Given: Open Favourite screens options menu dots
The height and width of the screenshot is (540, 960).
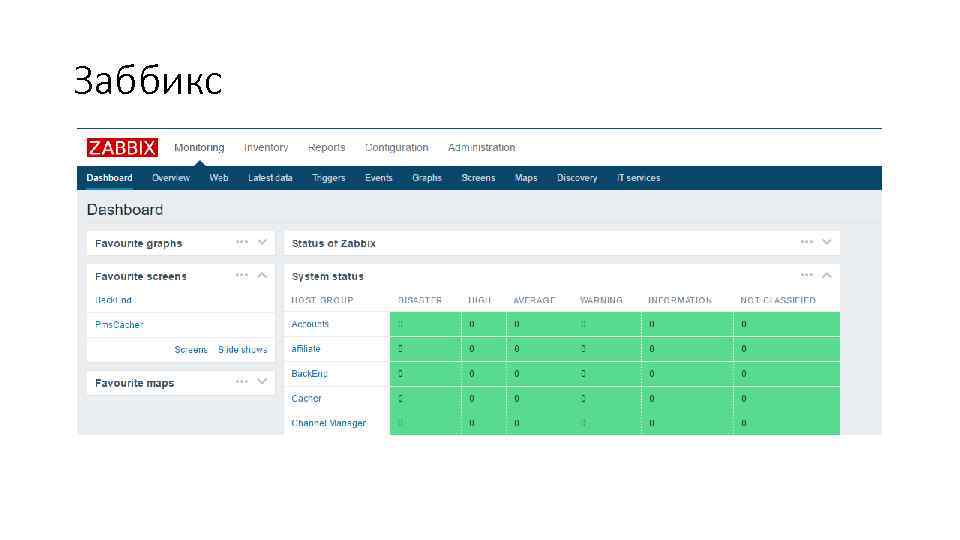Looking at the screenshot, I should point(242,276).
